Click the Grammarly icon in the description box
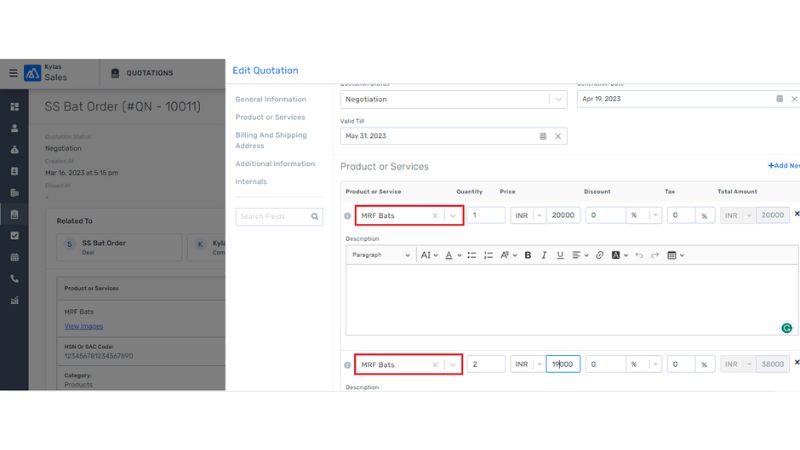Viewport: 800px width, 450px height. (787, 328)
